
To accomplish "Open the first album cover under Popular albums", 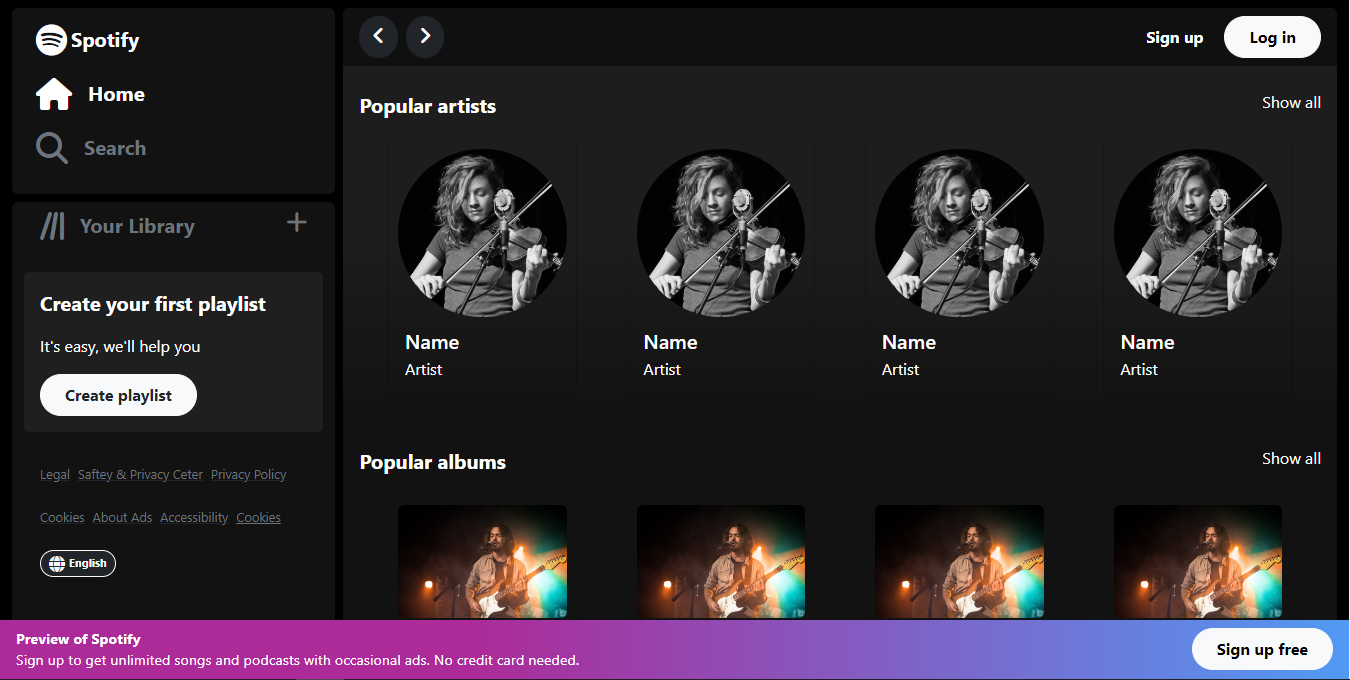I will coord(483,561).
